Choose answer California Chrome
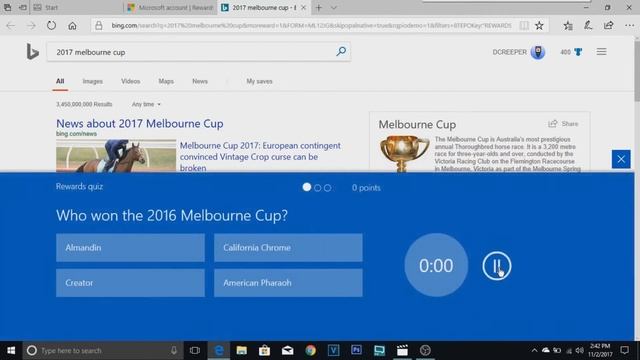The width and height of the screenshot is (640, 360). tap(288, 248)
